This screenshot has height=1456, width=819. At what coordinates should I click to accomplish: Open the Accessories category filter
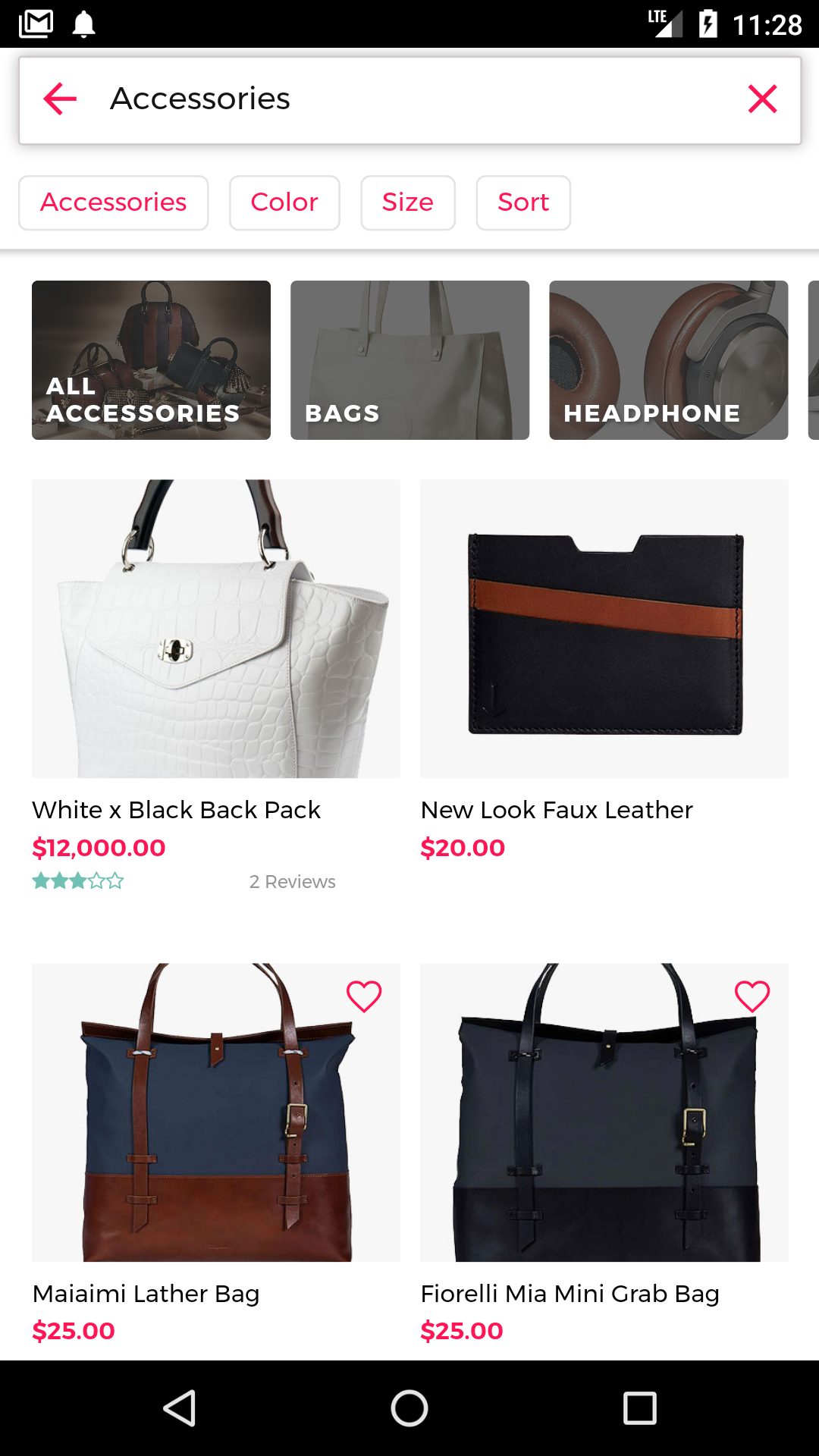click(114, 203)
